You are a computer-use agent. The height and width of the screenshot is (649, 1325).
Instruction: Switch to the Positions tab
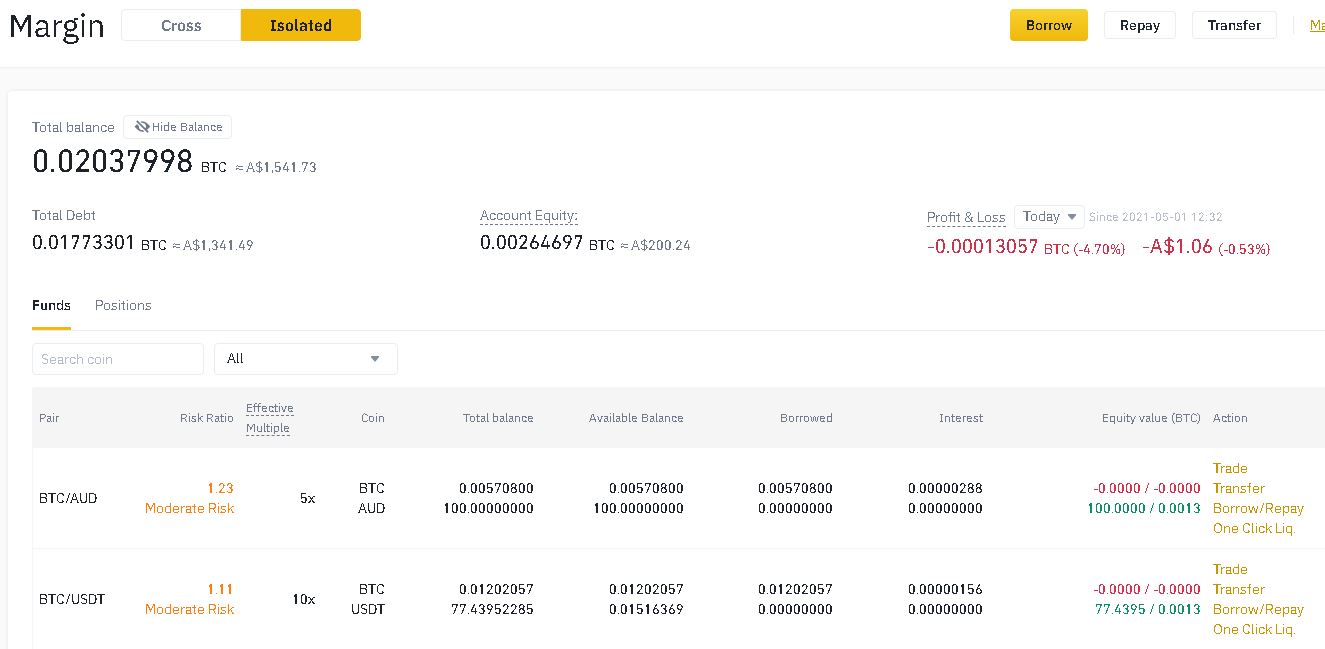123,305
